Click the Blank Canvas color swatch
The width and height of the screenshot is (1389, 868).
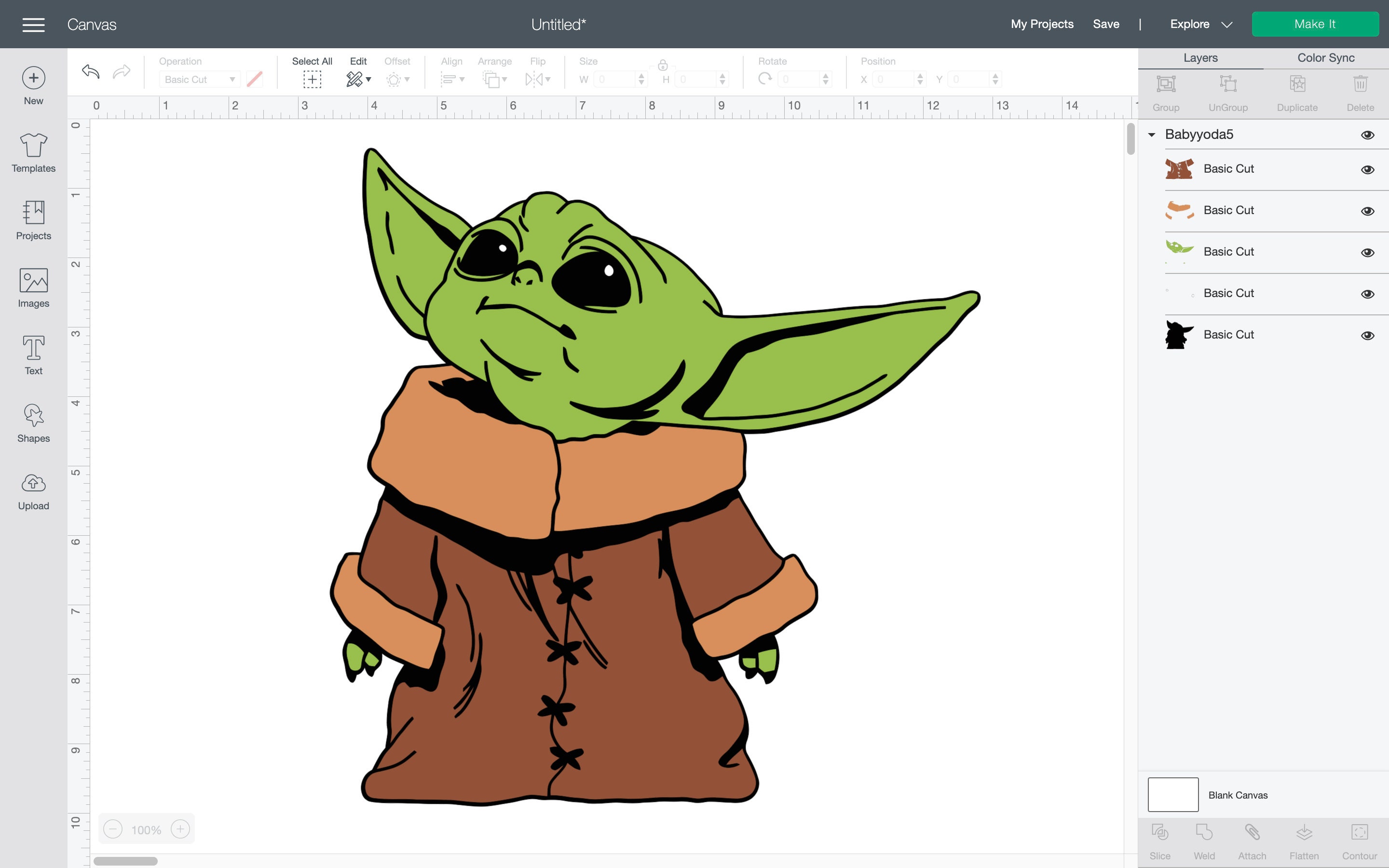point(1172,795)
